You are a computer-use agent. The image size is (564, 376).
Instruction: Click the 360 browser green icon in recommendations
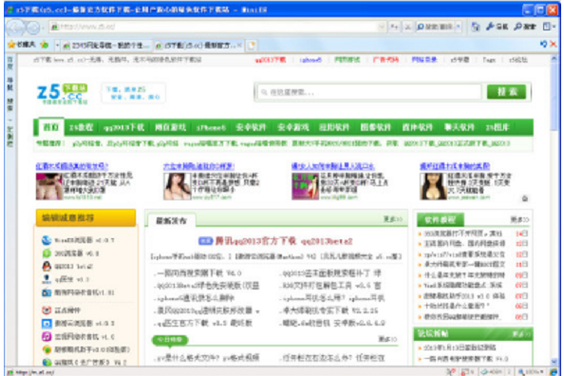tap(46, 253)
